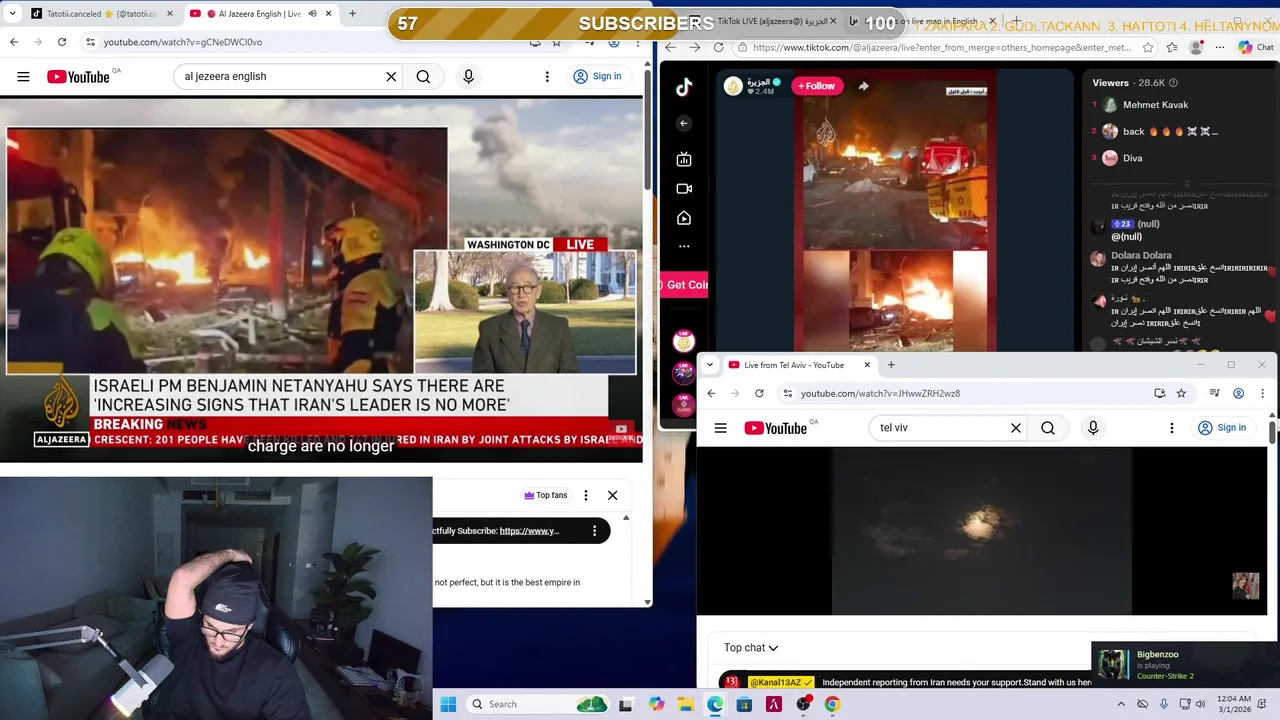
Task: Share the TikTok live stream
Action: pos(863,86)
